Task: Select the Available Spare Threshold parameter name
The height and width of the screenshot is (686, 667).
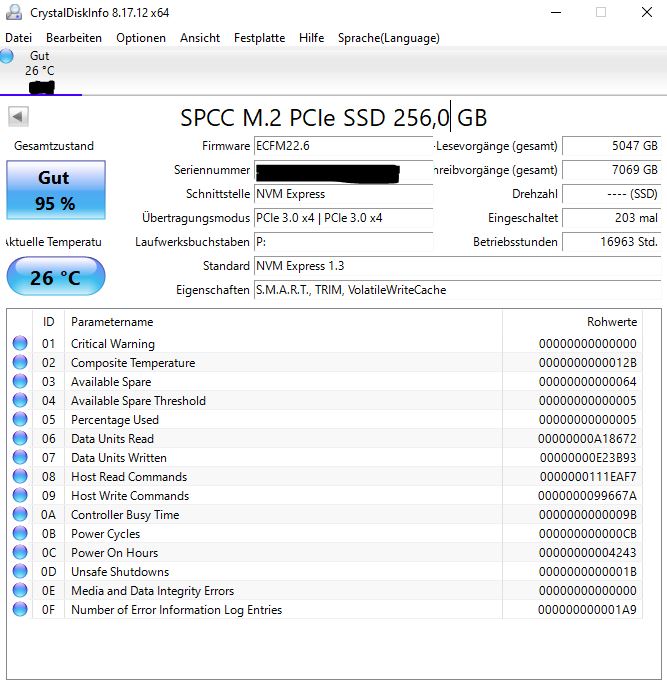Action: 138,401
